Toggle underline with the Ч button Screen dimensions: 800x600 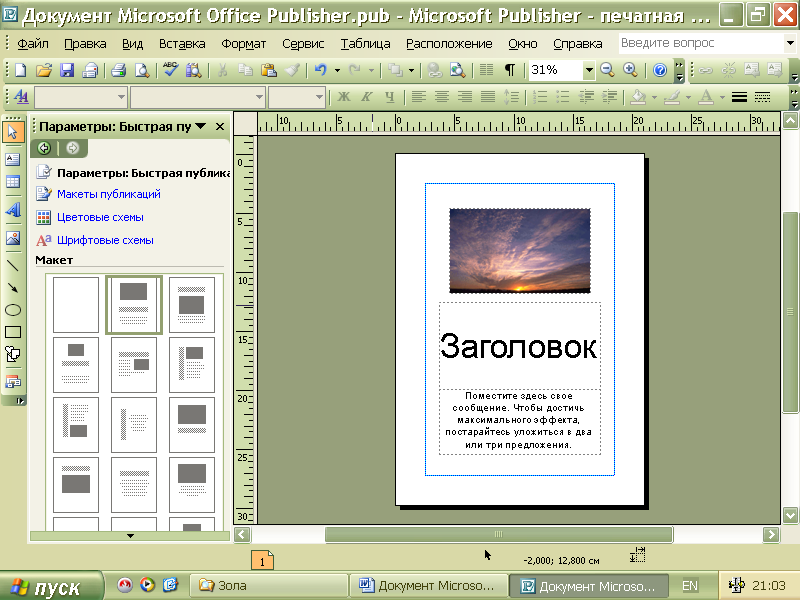pos(390,96)
